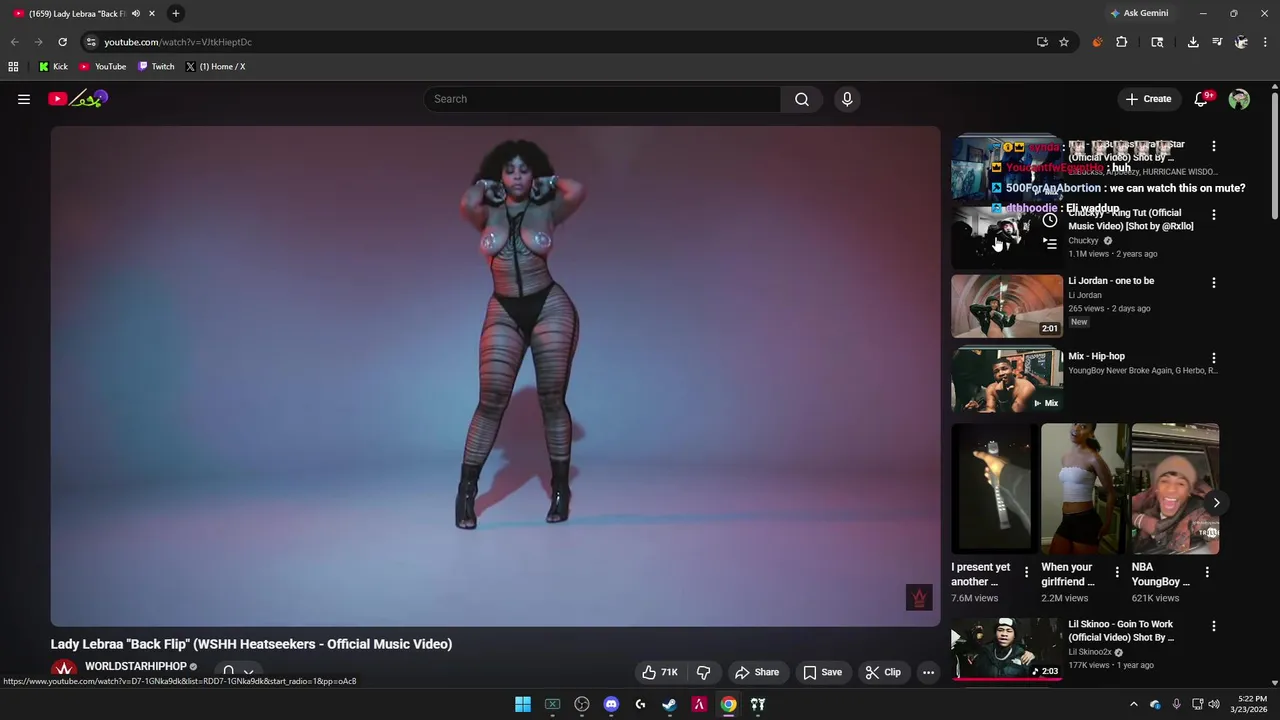
Task: Open Twitch bookmark
Action: click(156, 66)
